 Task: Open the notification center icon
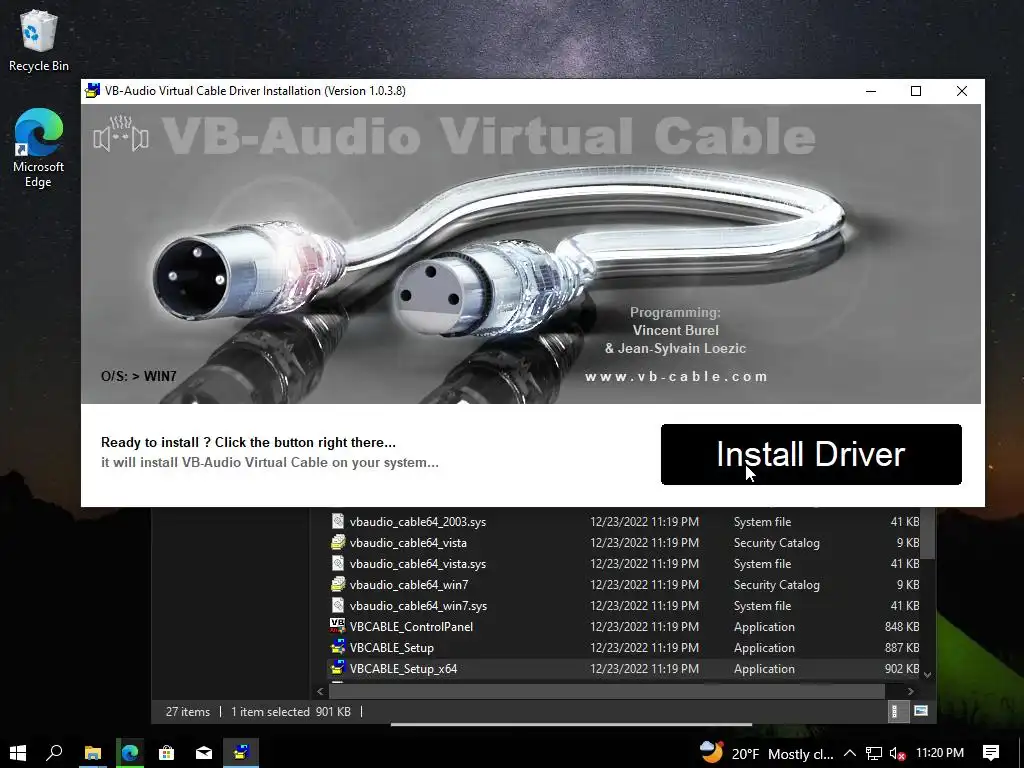991,753
